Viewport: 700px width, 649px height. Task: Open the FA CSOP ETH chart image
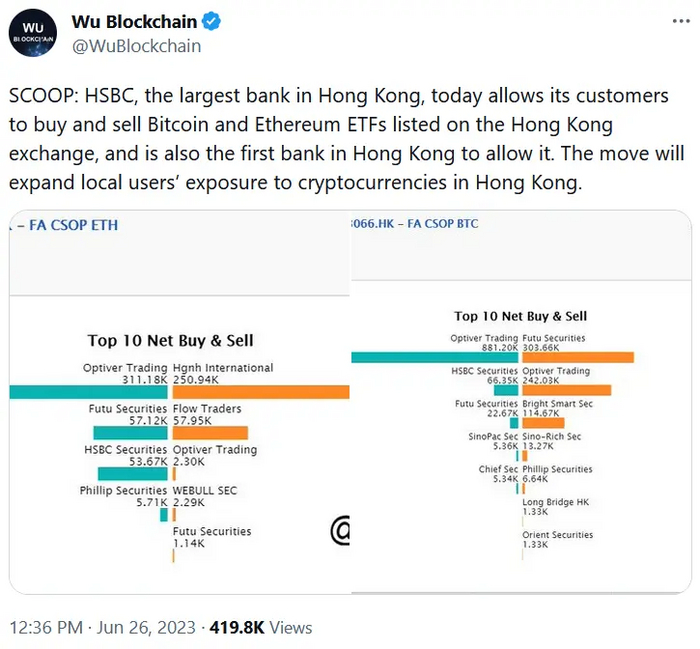click(180, 400)
